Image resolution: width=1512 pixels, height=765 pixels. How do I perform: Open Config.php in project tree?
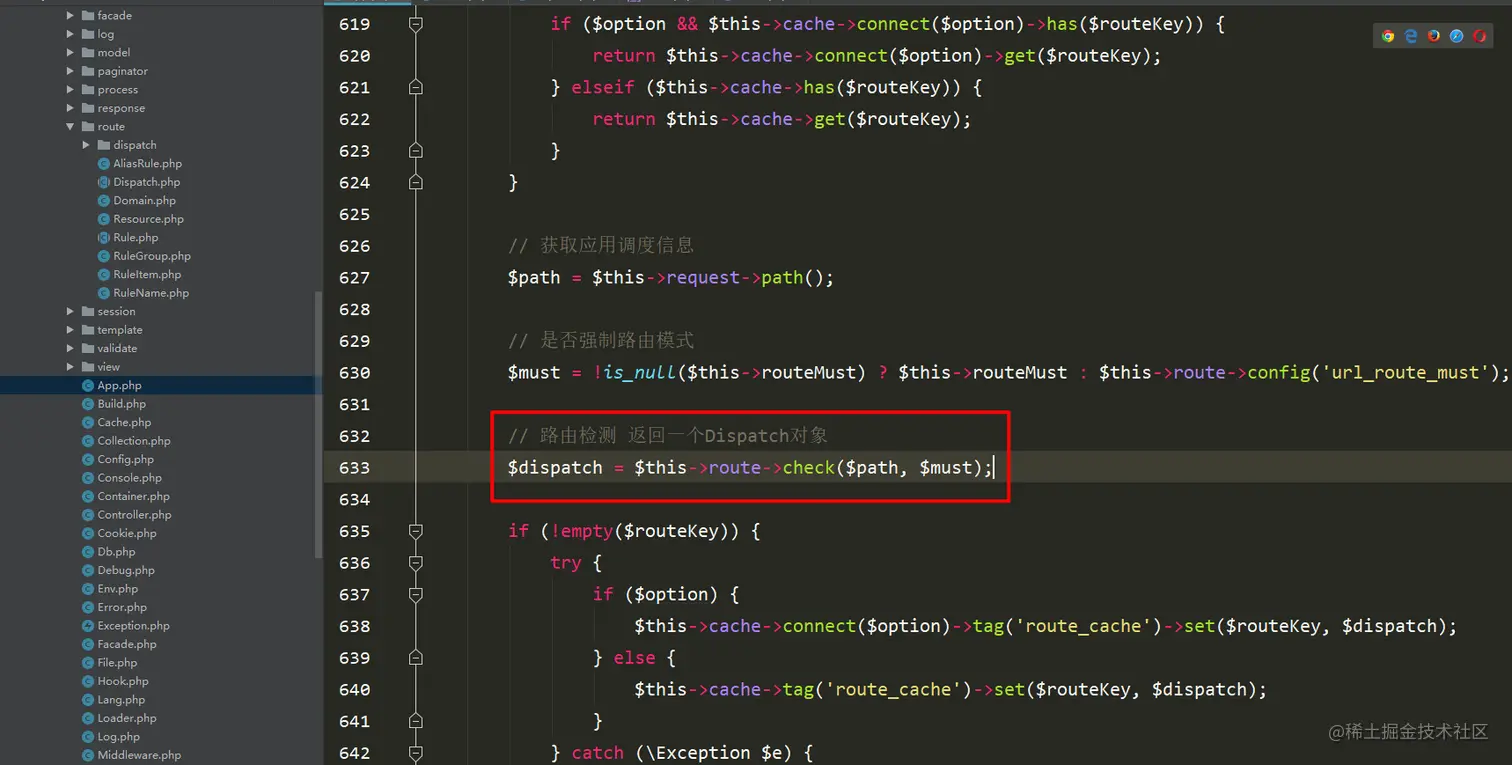[x=125, y=460]
